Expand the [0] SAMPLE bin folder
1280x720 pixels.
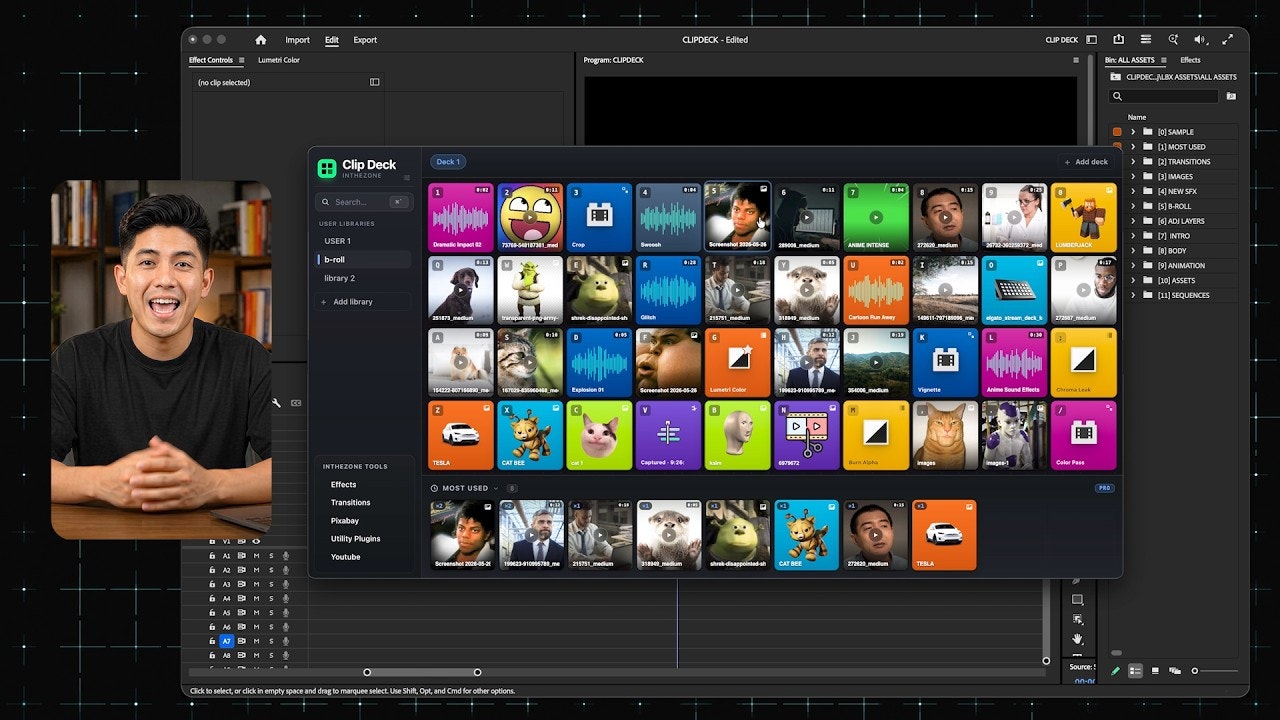(x=1133, y=132)
